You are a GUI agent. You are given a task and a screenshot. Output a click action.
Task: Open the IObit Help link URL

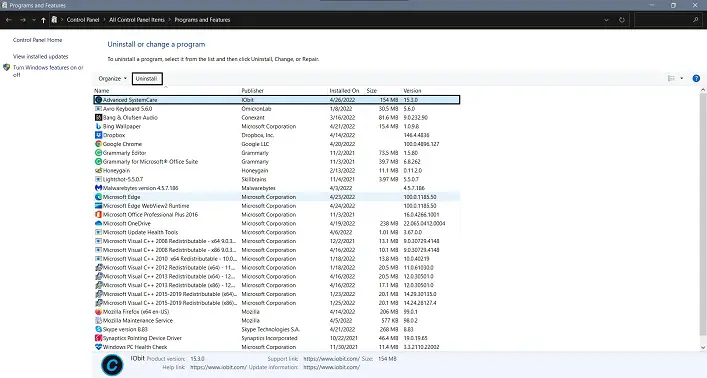pyautogui.click(x=218, y=367)
